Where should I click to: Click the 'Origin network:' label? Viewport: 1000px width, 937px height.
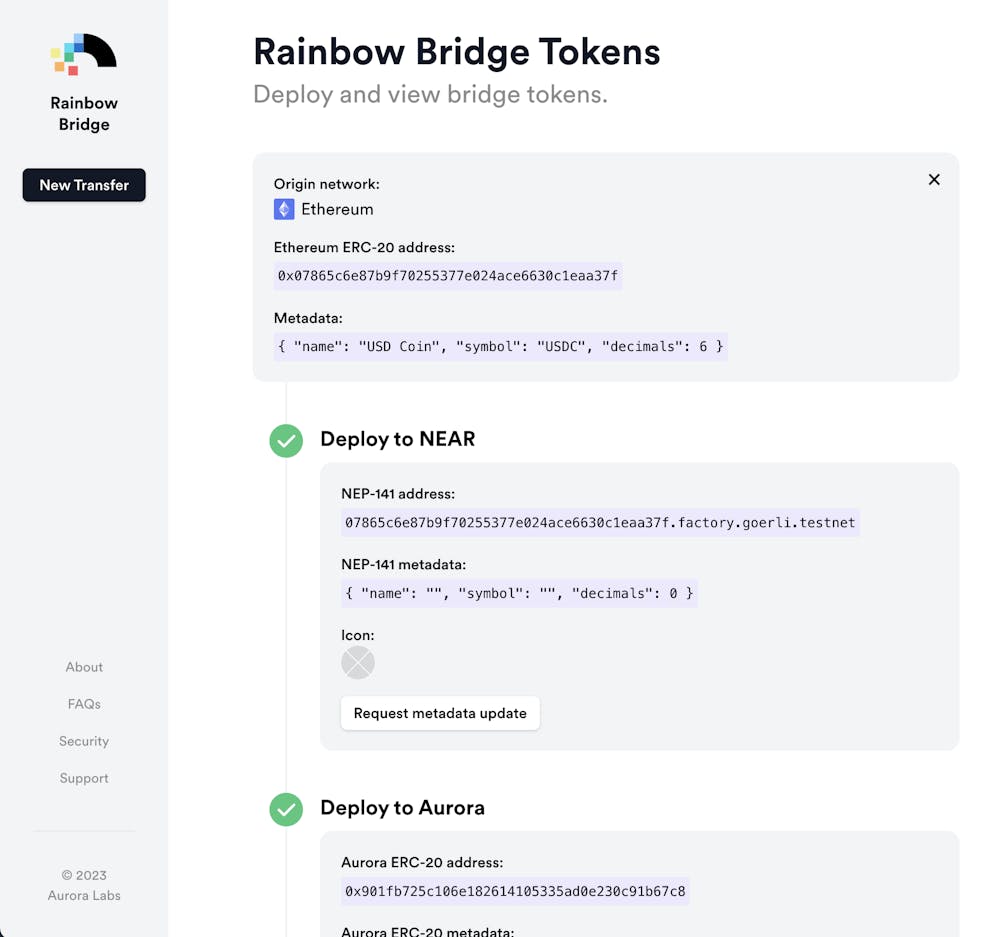pyautogui.click(x=327, y=184)
